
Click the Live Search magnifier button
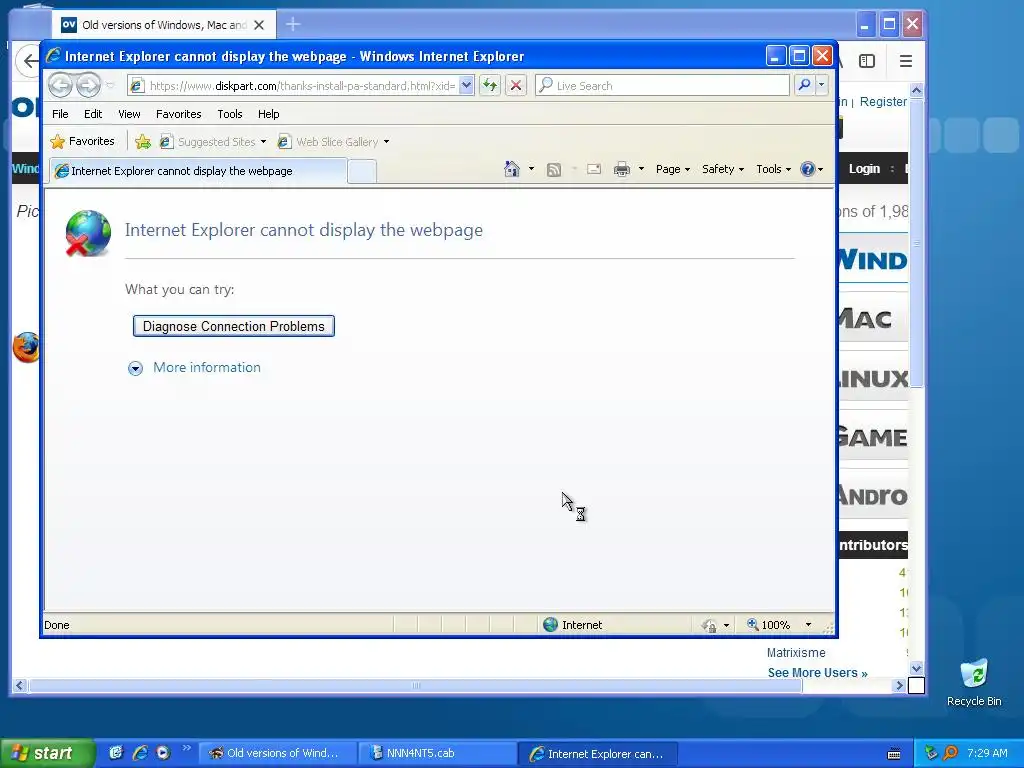(x=804, y=85)
